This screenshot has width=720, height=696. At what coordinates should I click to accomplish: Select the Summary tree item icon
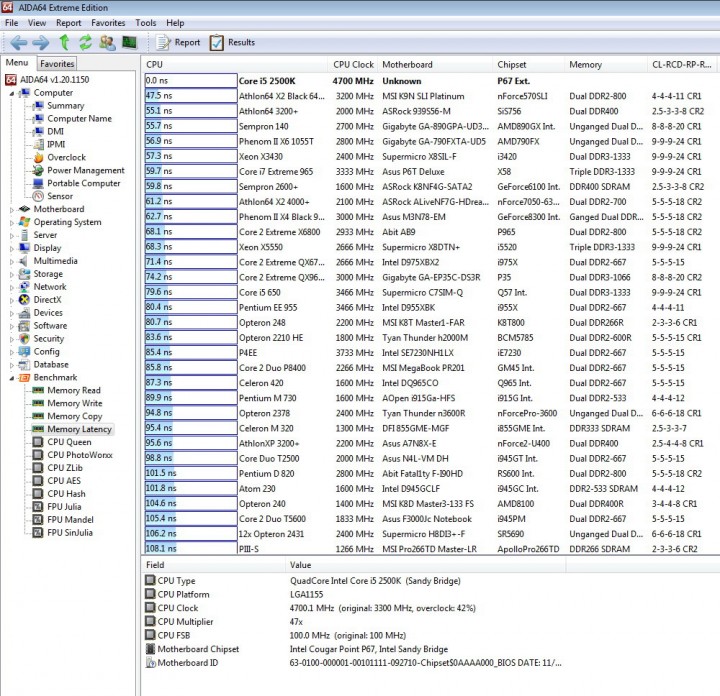pos(39,106)
